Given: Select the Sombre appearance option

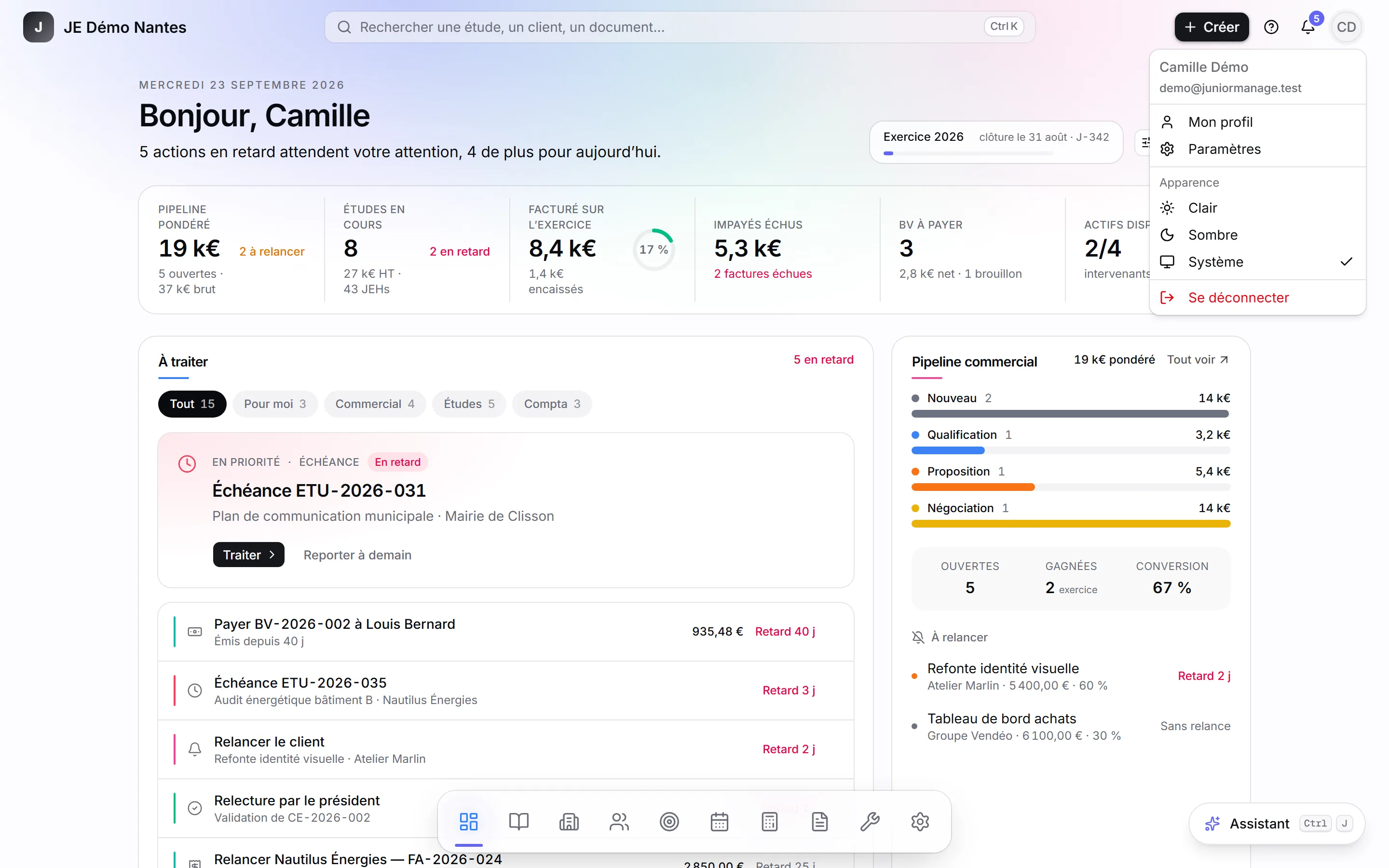Looking at the screenshot, I should [x=1257, y=235].
